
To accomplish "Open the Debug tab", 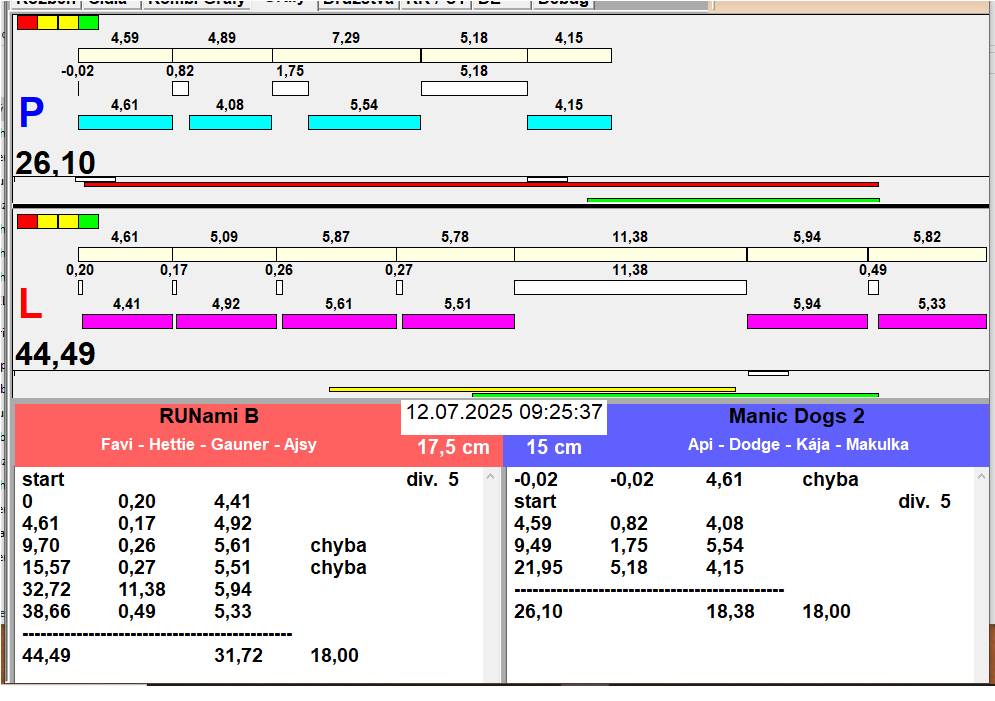I will tap(563, 3).
